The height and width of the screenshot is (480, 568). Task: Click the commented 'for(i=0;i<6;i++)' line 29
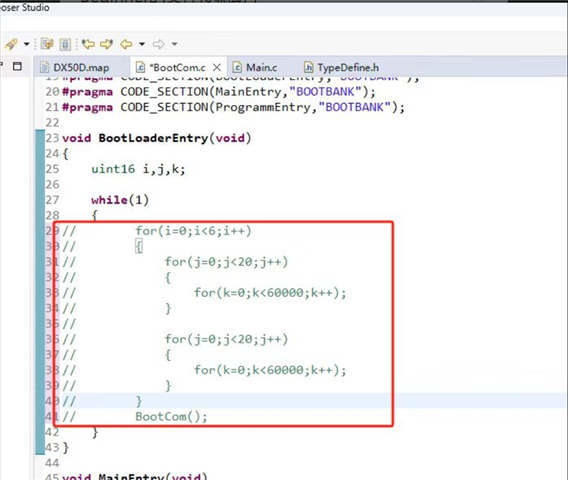(x=193, y=231)
